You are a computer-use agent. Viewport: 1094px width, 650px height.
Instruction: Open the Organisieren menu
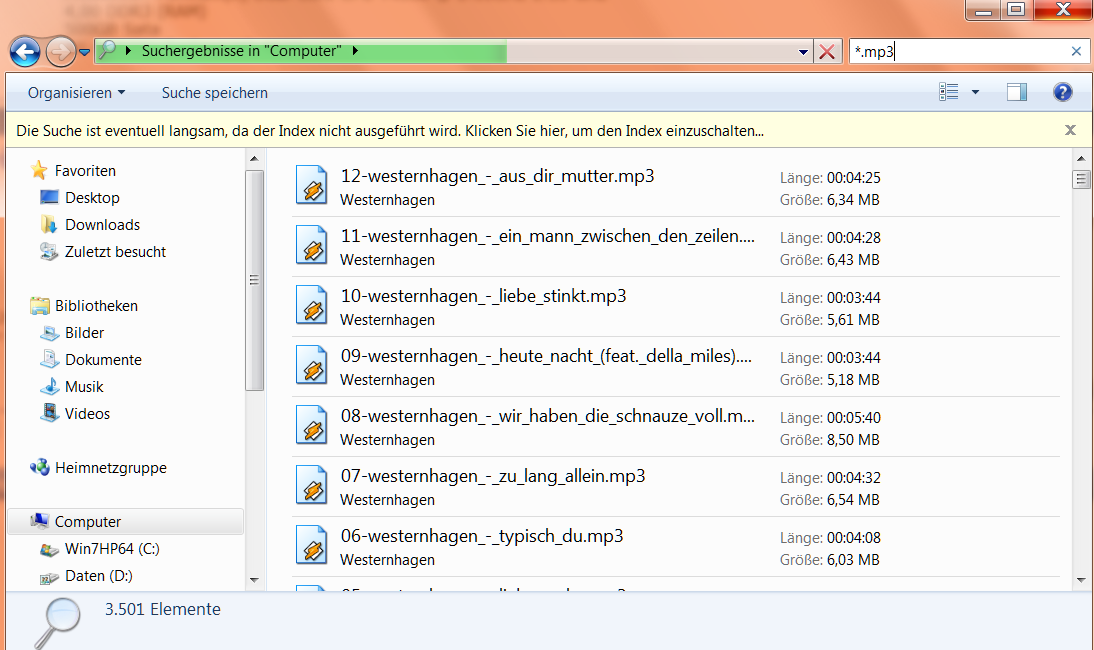[76, 93]
